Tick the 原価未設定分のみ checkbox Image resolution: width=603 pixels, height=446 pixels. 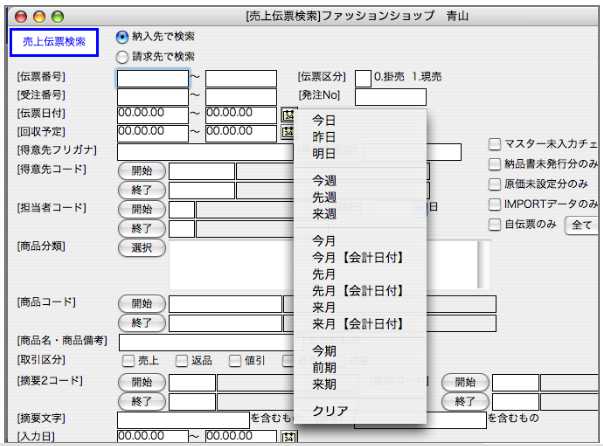(x=495, y=184)
